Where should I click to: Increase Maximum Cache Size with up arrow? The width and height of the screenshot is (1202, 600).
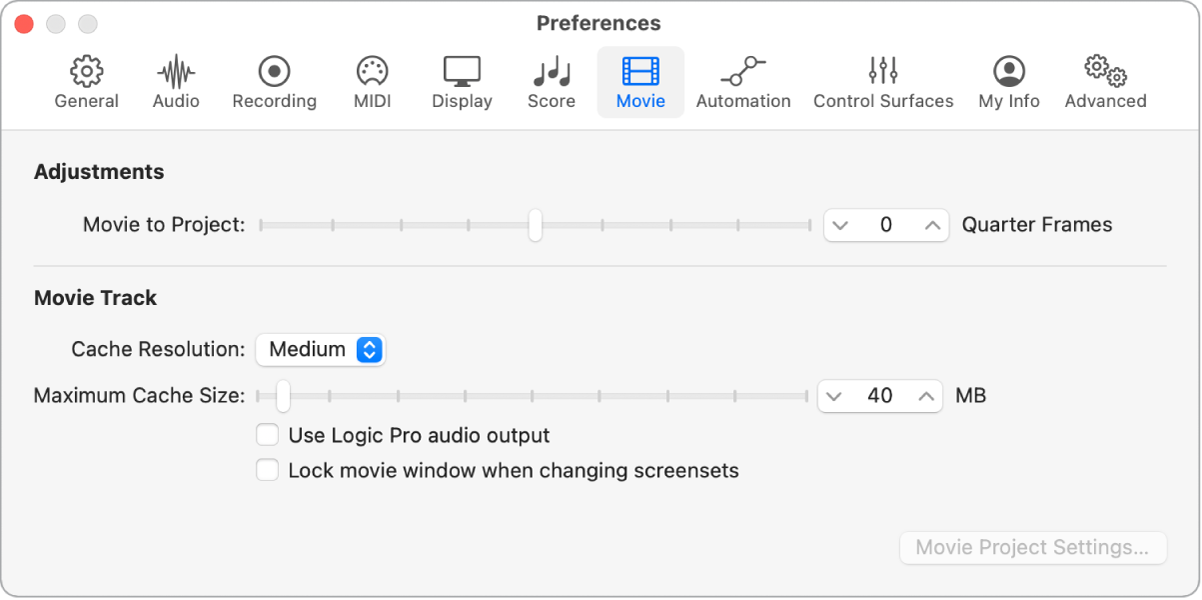click(x=927, y=396)
